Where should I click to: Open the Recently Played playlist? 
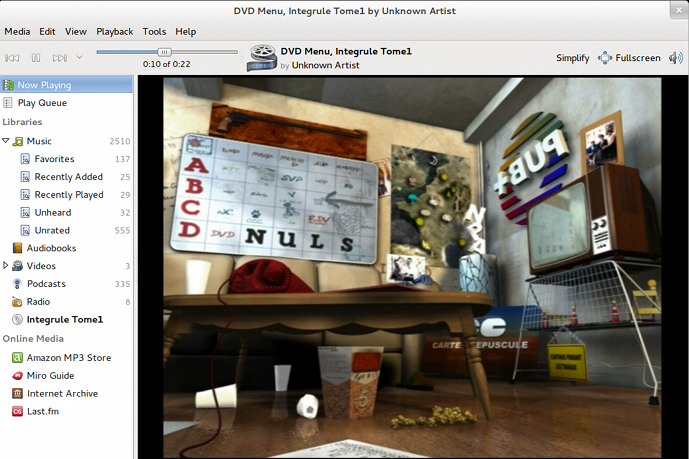[69, 195]
